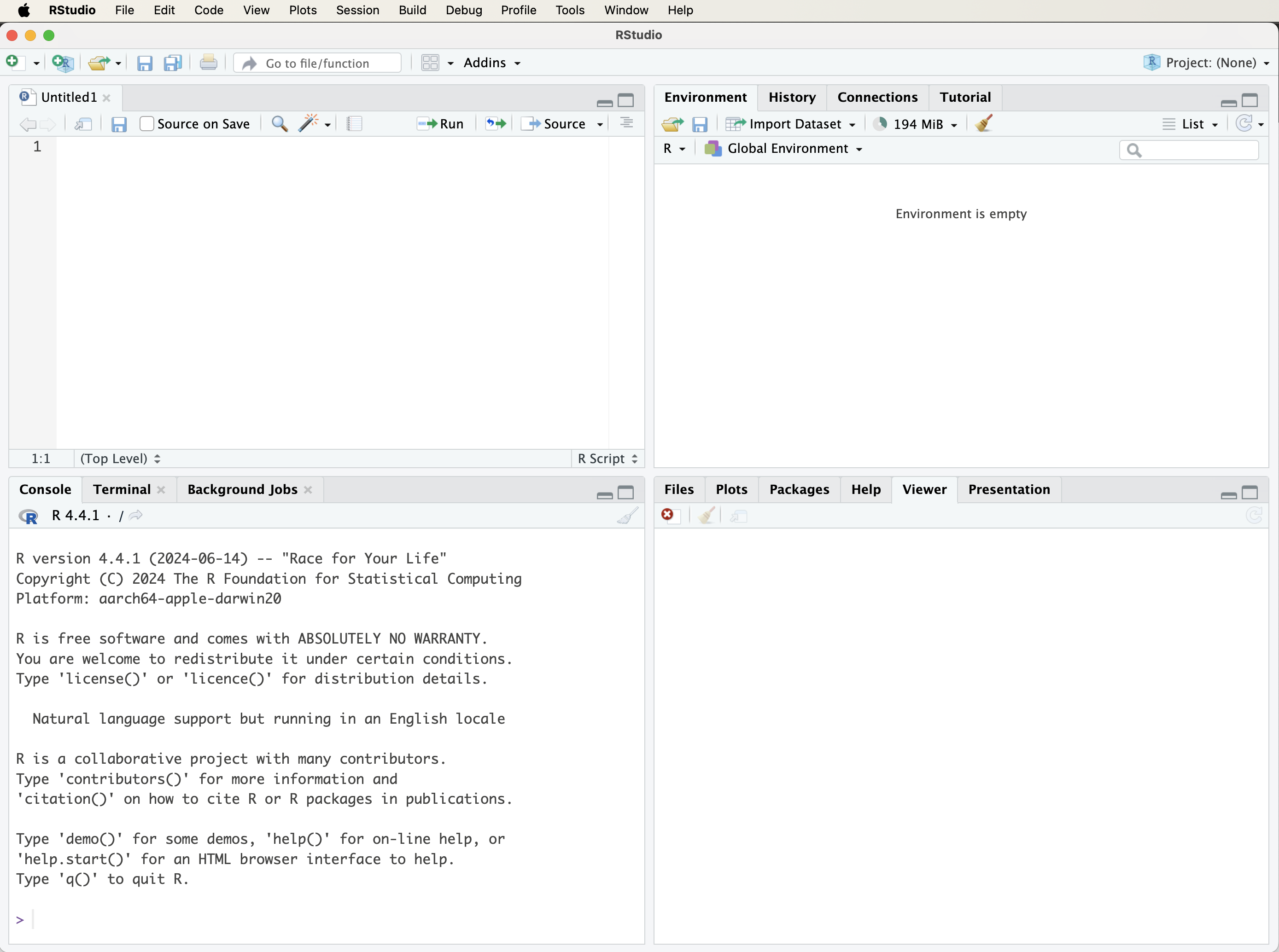This screenshot has height=952, width=1279.
Task: Switch to the Terminal tab
Action: 122,489
